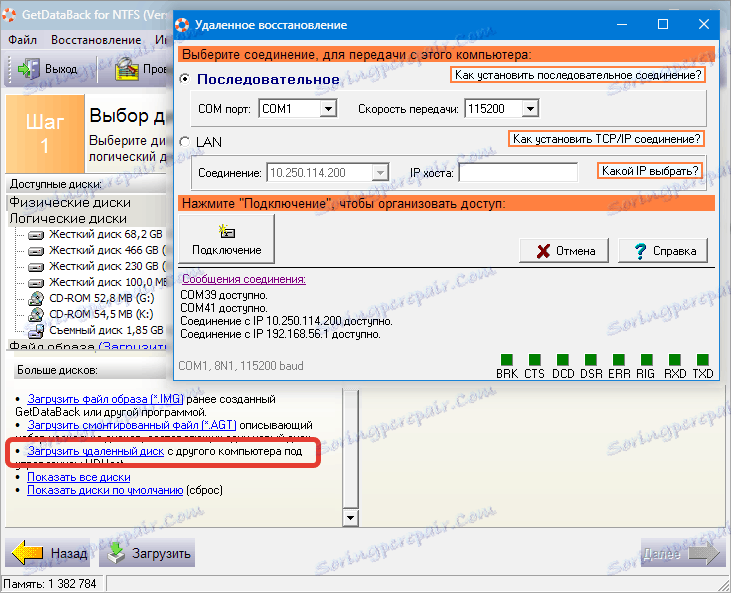Open the Файл menu
This screenshot has width=731, height=593.
tap(22, 40)
